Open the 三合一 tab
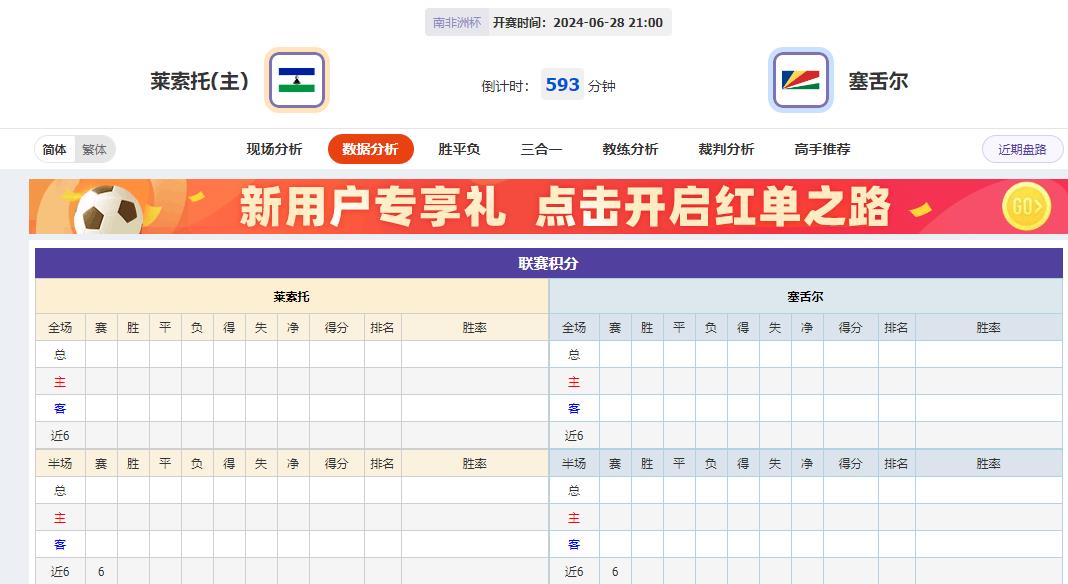Image resolution: width=1068 pixels, height=584 pixels. [x=540, y=147]
